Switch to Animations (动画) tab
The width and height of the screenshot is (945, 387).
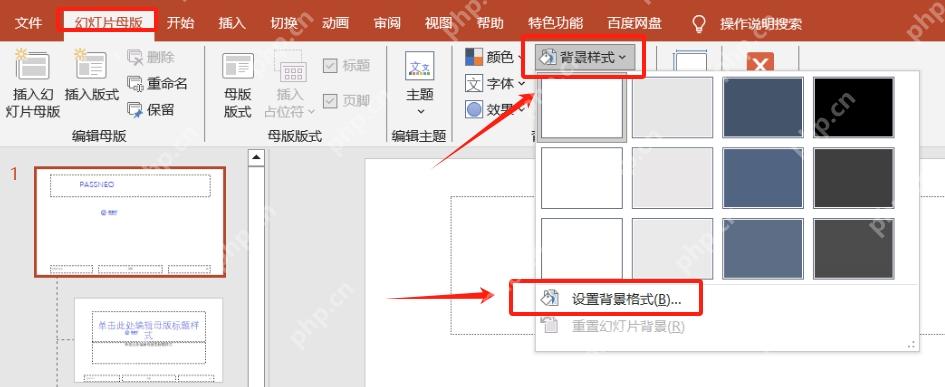pos(335,23)
